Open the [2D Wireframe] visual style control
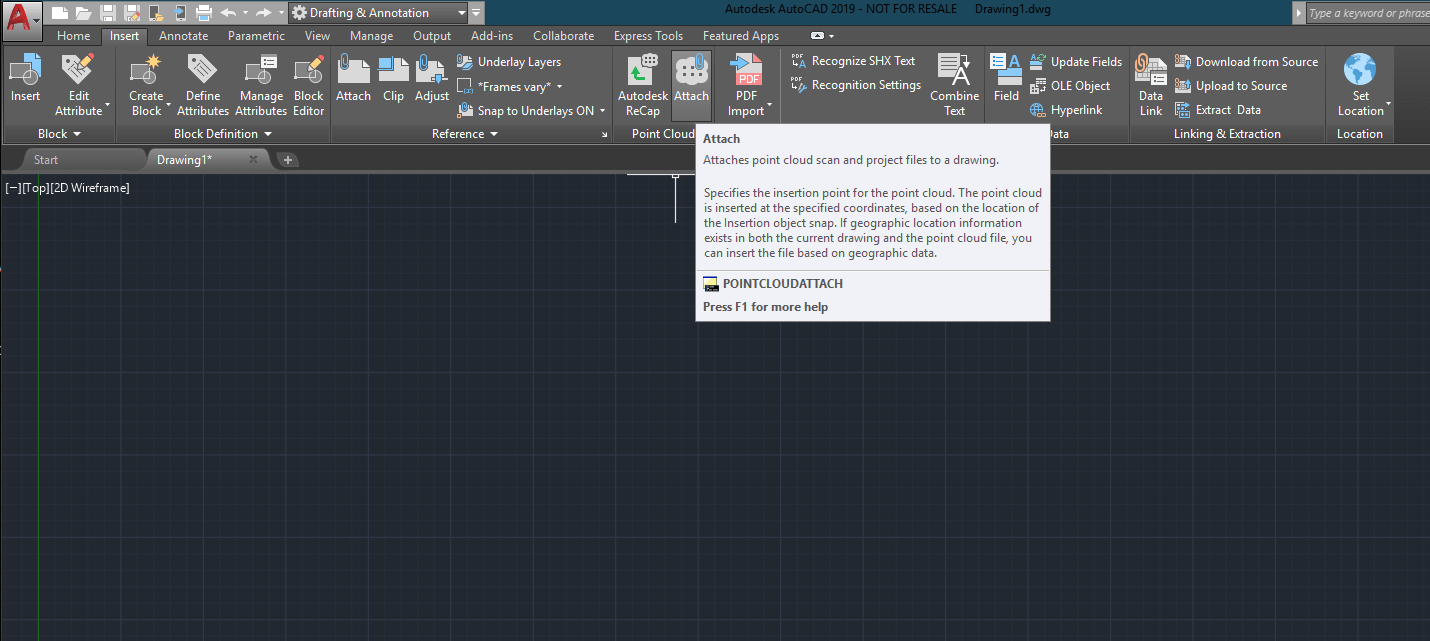Image resolution: width=1430 pixels, height=641 pixels. click(x=90, y=188)
